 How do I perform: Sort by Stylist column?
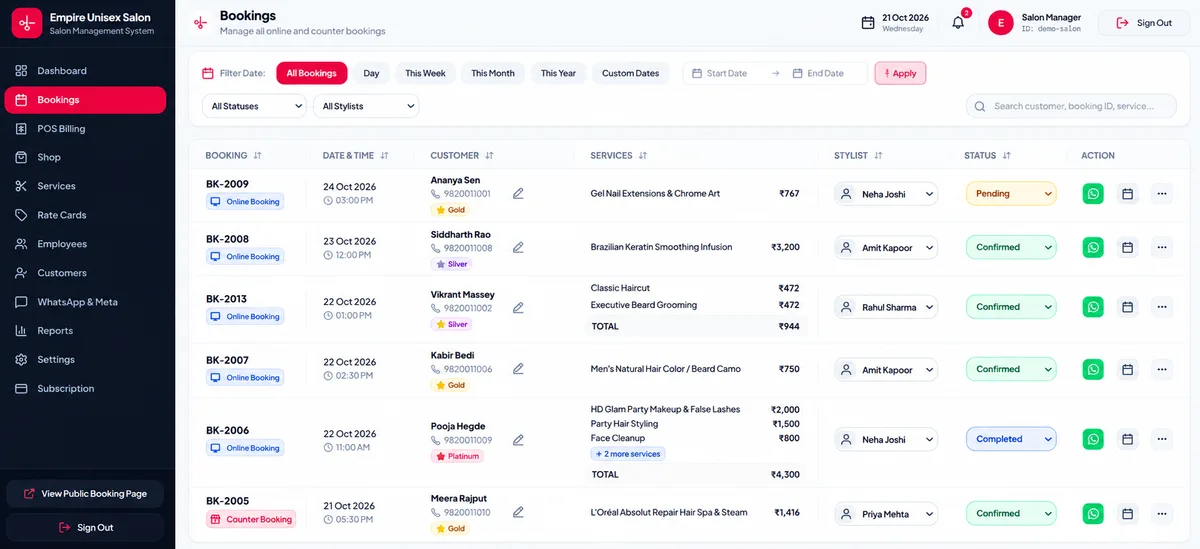(x=878, y=156)
